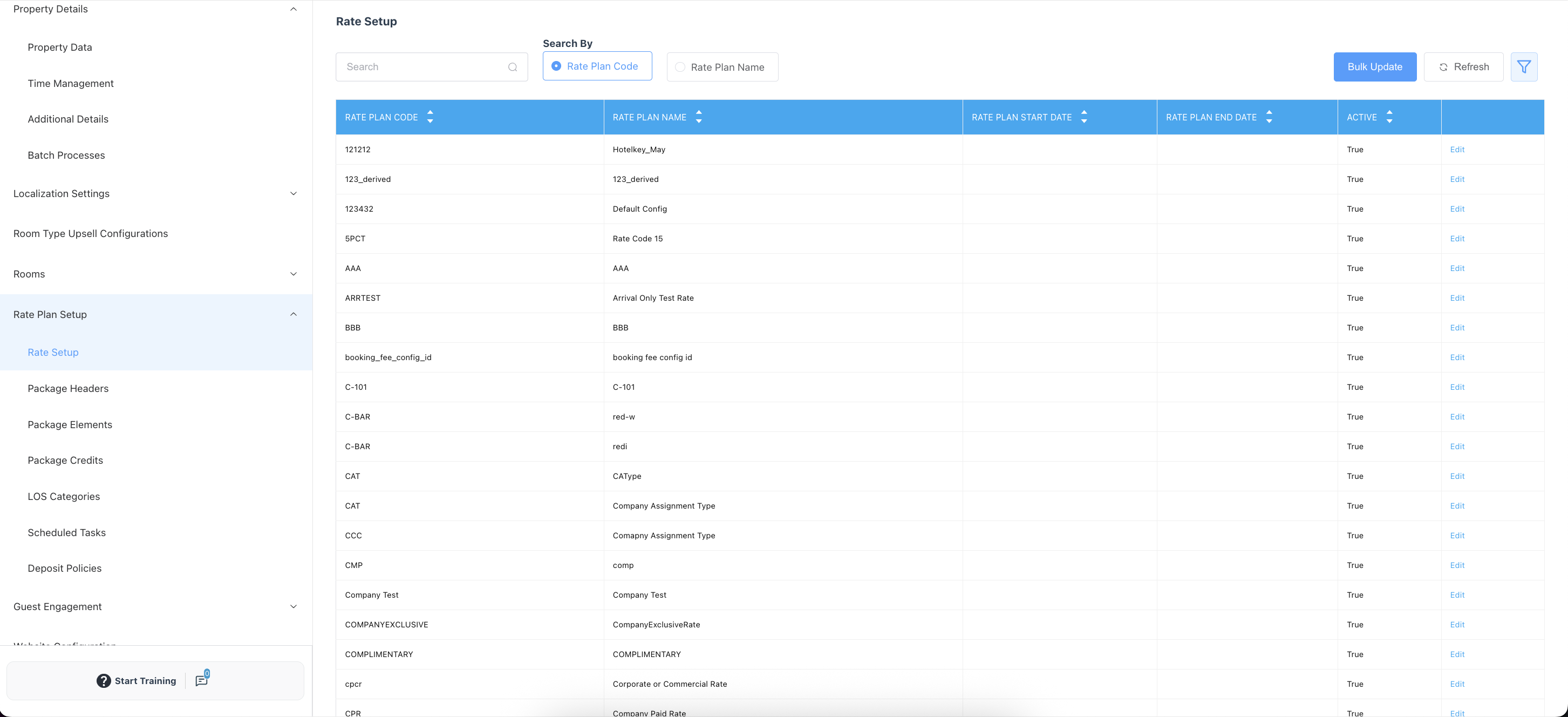The height and width of the screenshot is (717, 1568).
Task: Click the Start Training help icon
Action: 104,681
